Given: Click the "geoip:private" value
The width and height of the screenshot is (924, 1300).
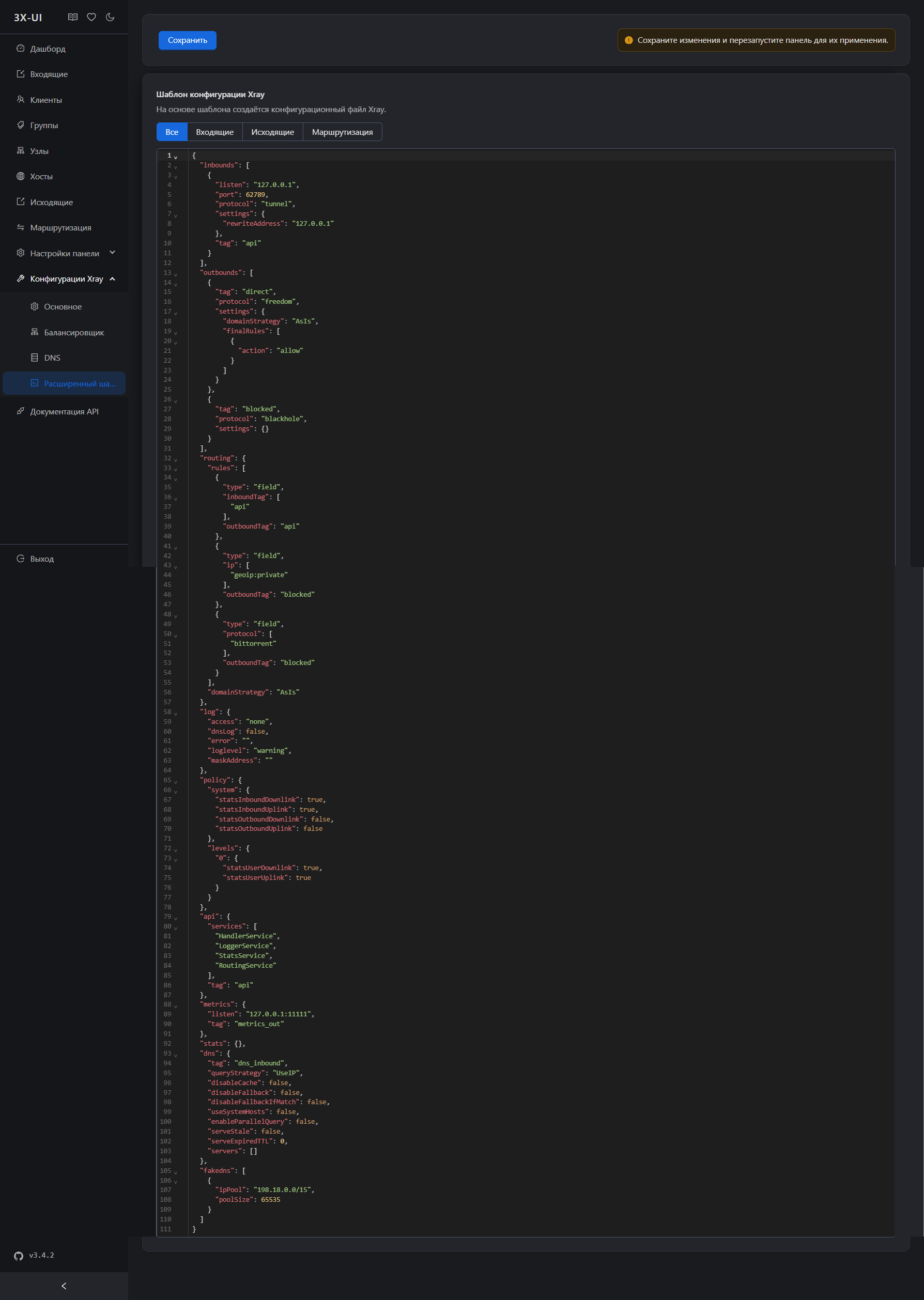Looking at the screenshot, I should 259,575.
